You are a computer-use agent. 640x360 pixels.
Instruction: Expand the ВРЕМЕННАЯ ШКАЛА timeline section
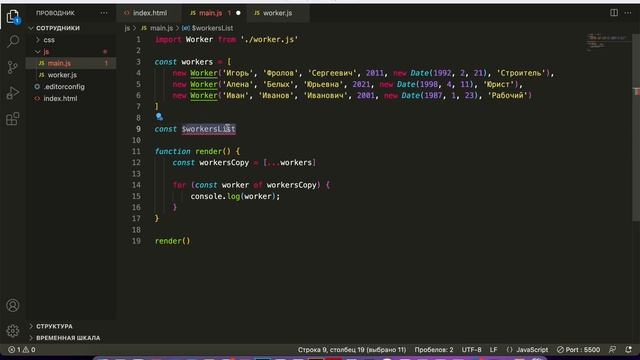[x=68, y=338]
